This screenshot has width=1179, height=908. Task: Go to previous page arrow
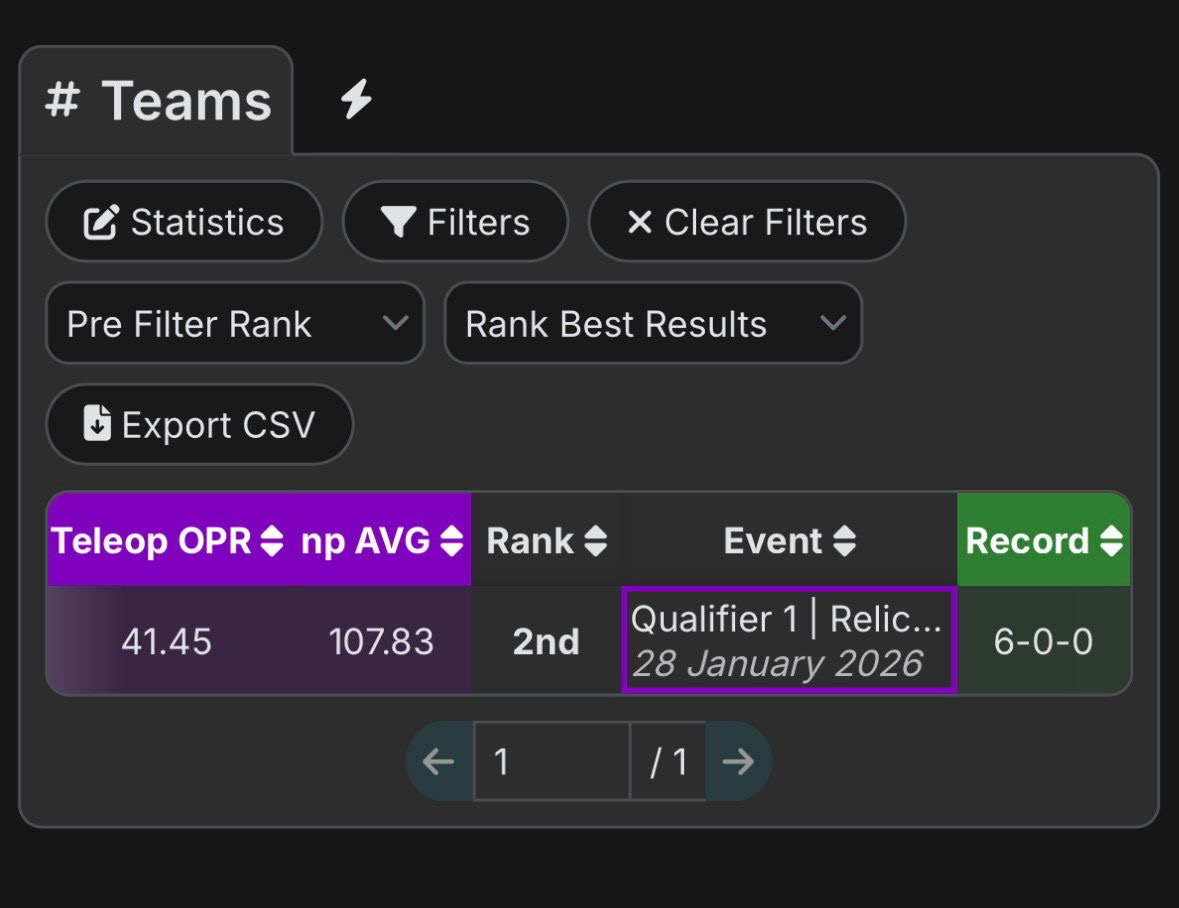pyautogui.click(x=438, y=762)
